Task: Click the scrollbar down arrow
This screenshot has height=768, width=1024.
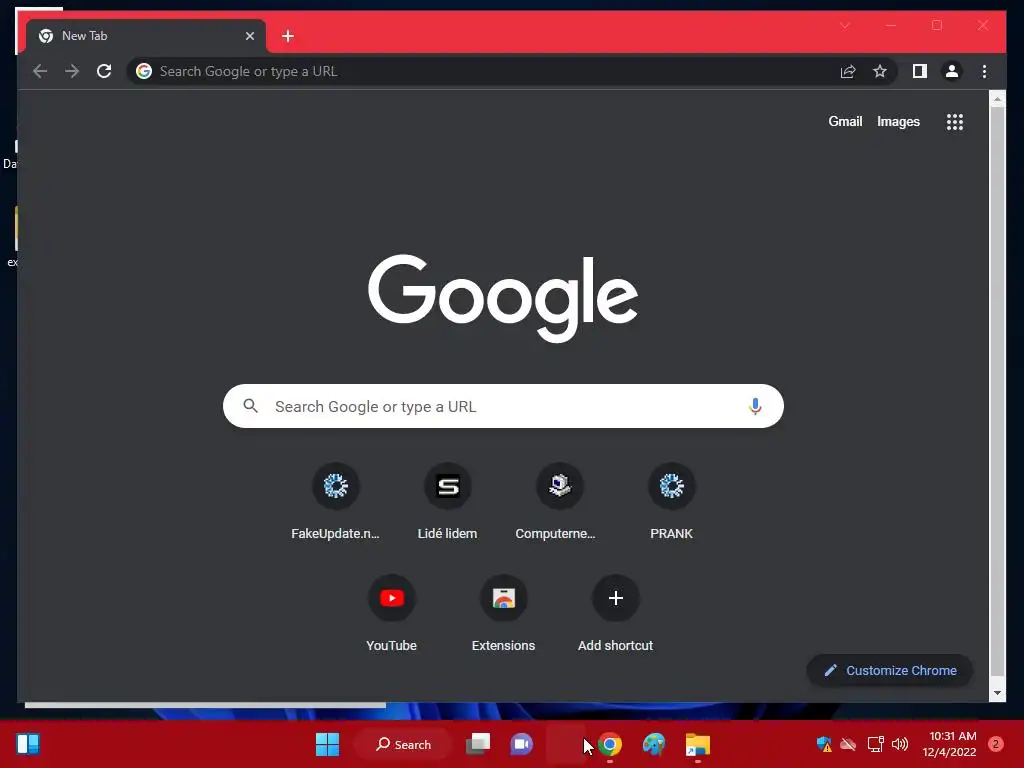Action: [x=997, y=693]
